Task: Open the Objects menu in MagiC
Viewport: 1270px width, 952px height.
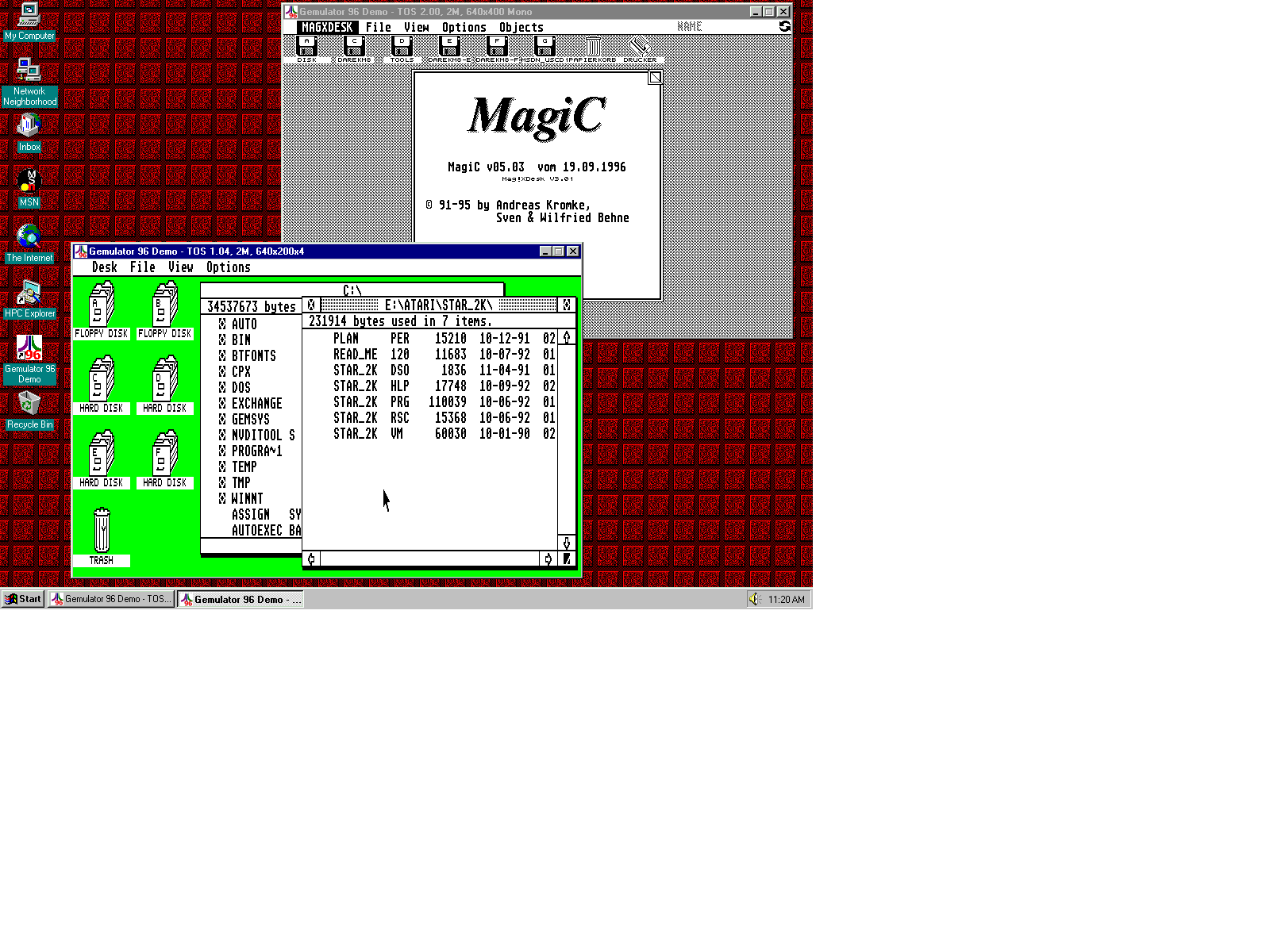Action: [521, 27]
